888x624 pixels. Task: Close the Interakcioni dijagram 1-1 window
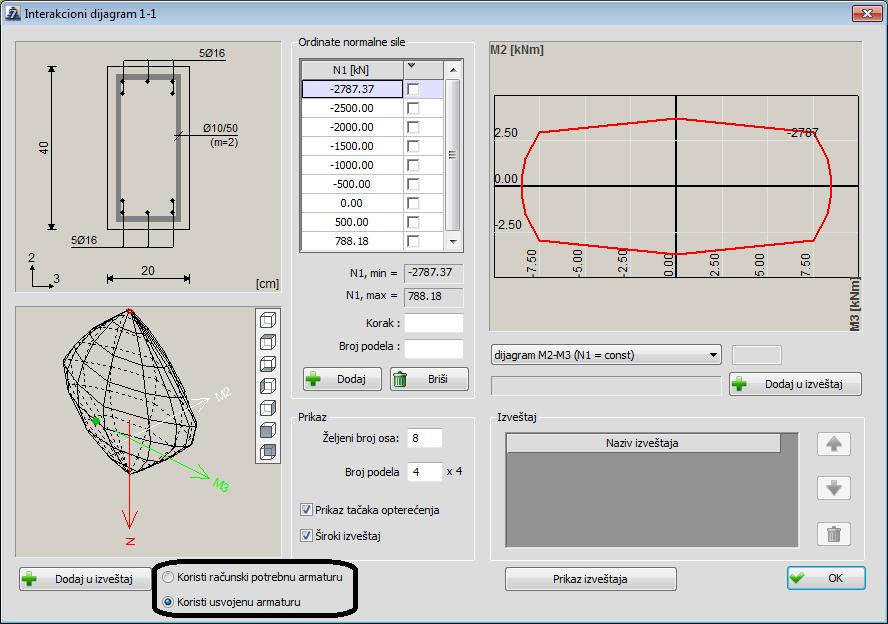click(866, 13)
